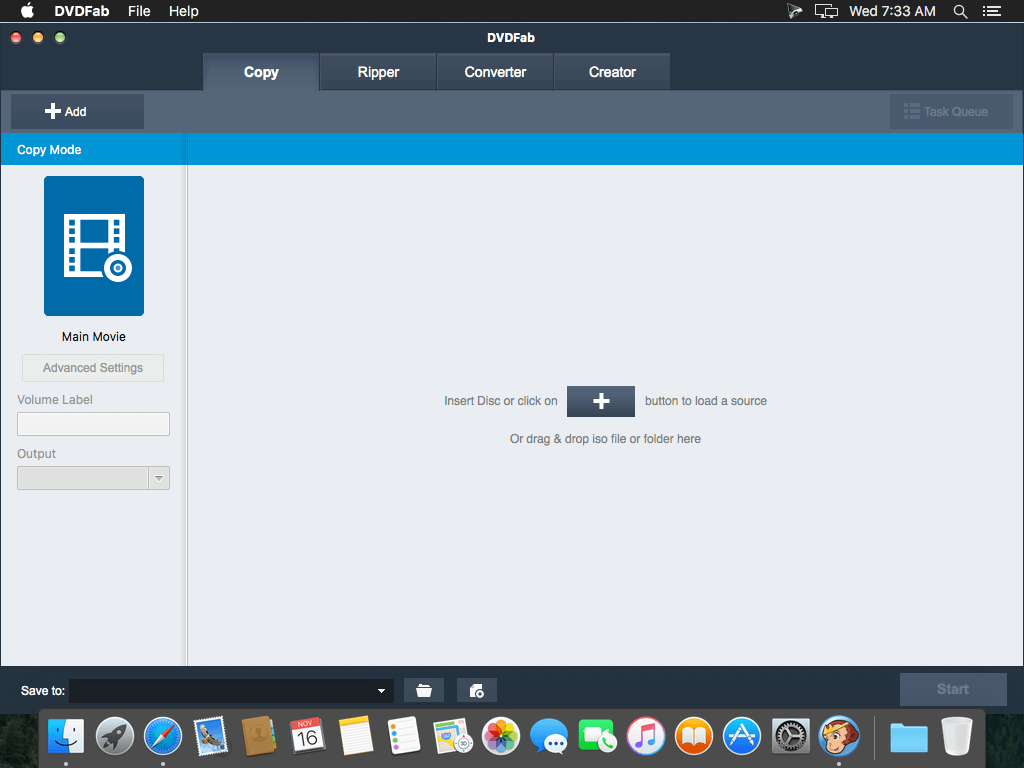1024x768 pixels.
Task: Open Notes from the Dock
Action: (356, 736)
